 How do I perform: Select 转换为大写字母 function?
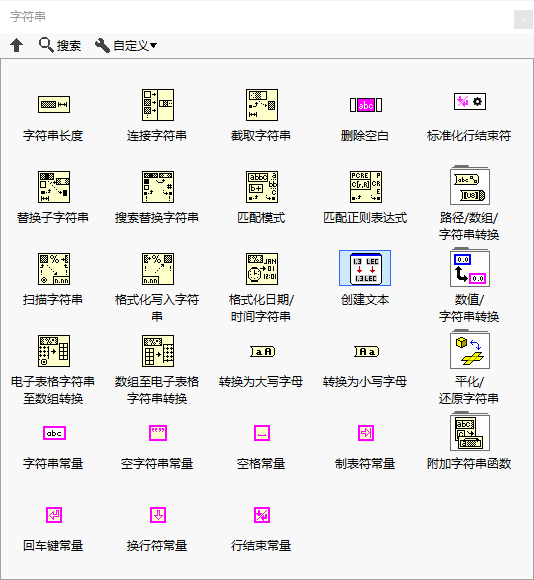tap(263, 351)
